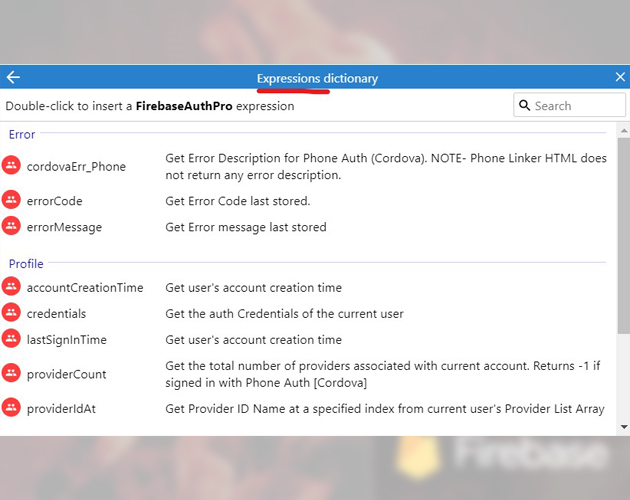Collapse the Profile category header

[x=26, y=264]
